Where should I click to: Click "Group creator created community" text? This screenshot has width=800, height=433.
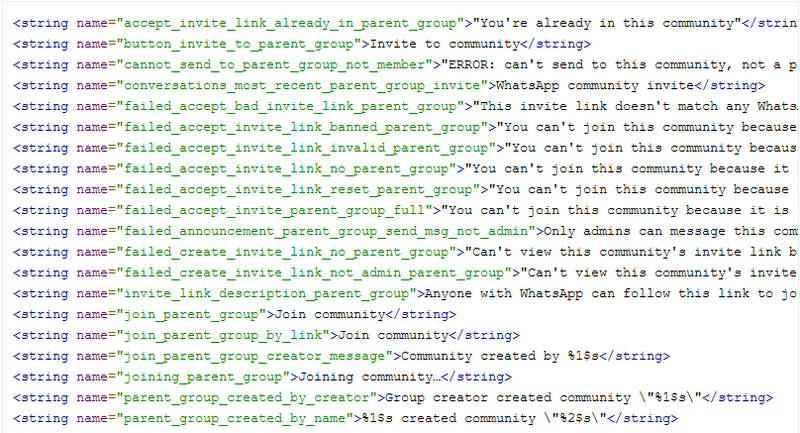pyautogui.click(x=508, y=398)
